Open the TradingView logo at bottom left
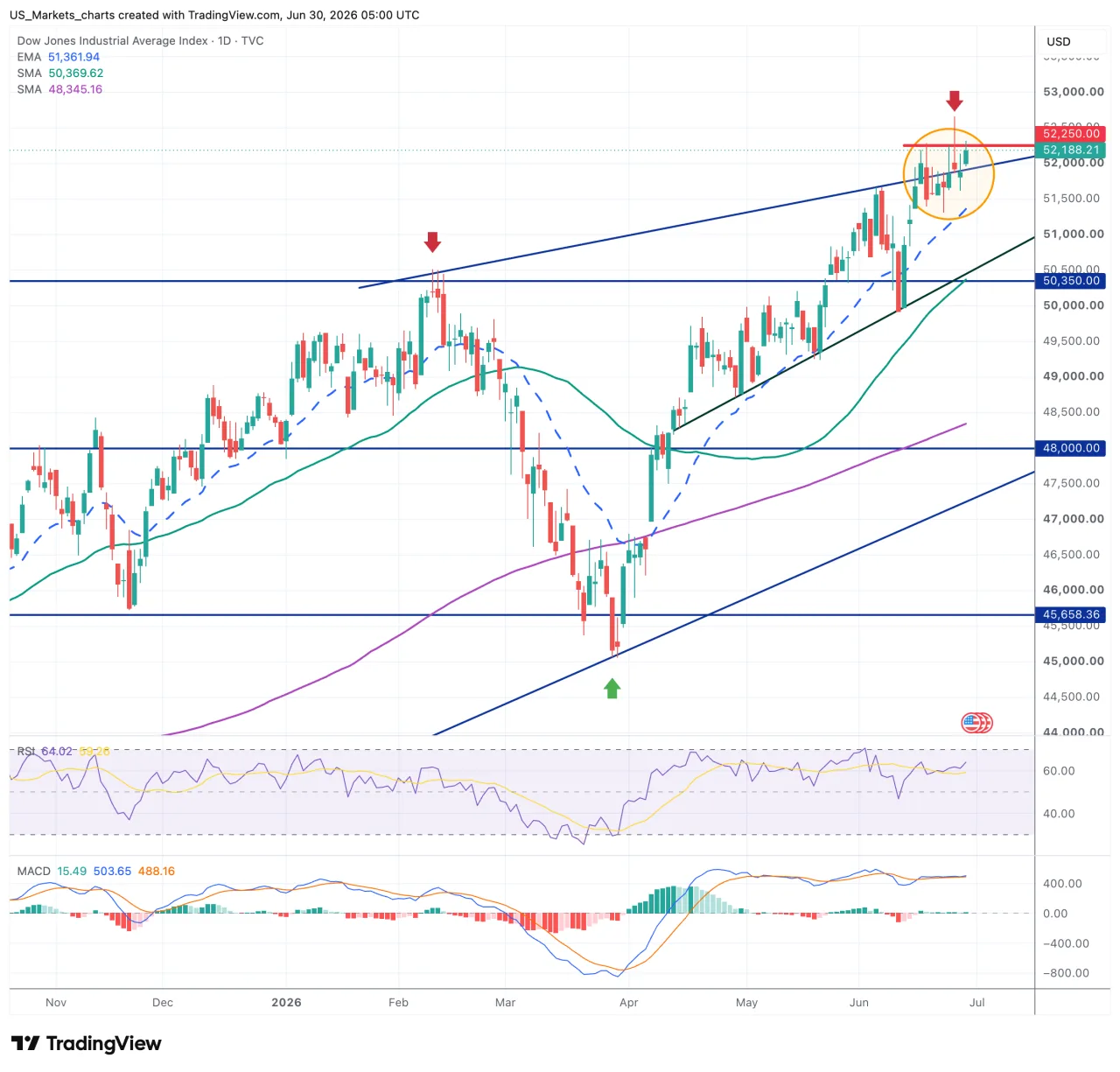 (x=86, y=1043)
